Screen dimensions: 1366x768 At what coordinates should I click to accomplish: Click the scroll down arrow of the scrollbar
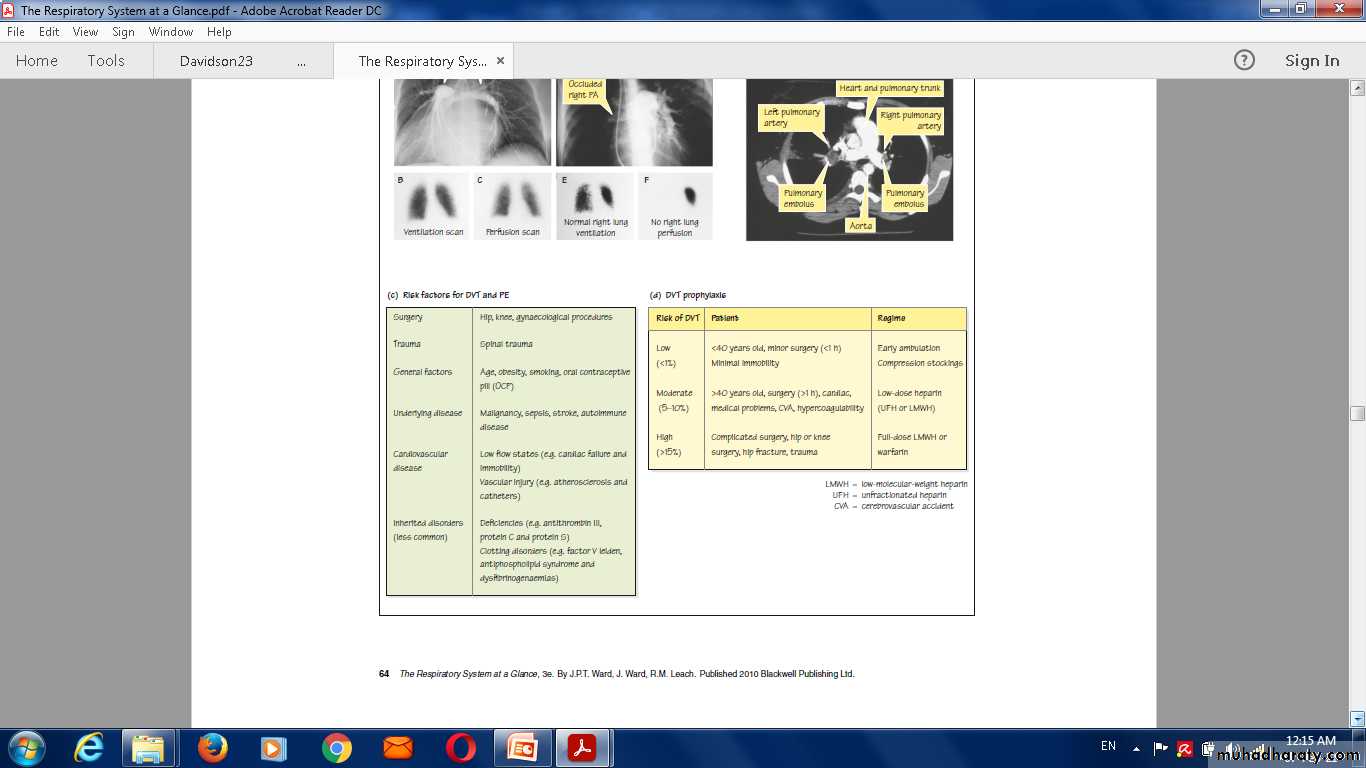[1357, 718]
